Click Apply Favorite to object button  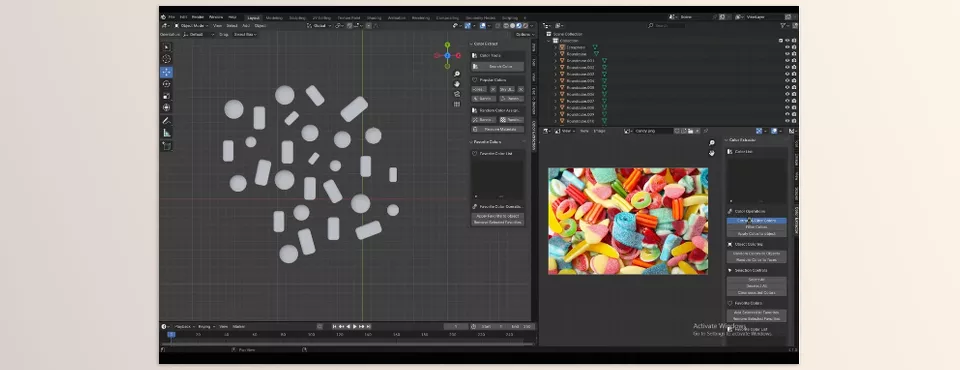click(497, 216)
